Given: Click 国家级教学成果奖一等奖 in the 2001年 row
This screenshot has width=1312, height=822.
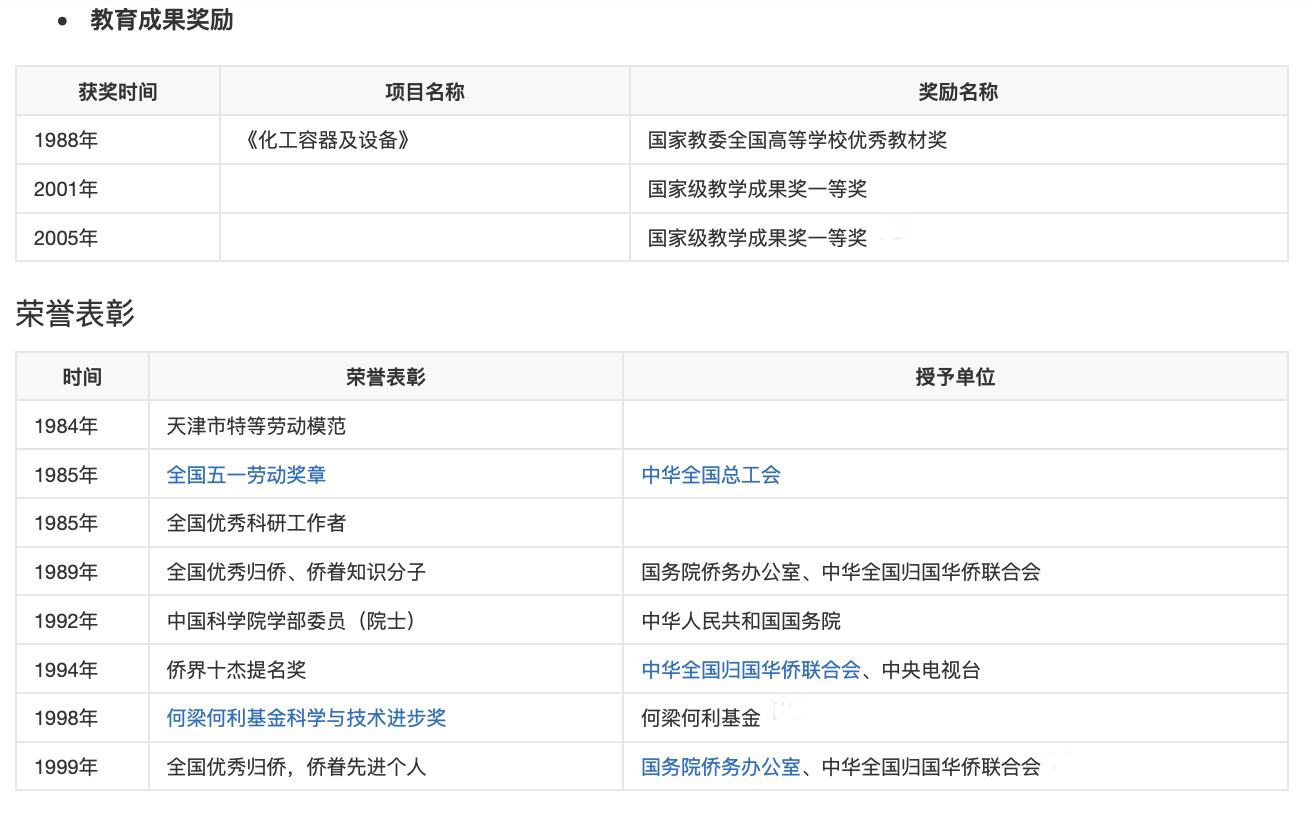Looking at the screenshot, I should tap(757, 189).
